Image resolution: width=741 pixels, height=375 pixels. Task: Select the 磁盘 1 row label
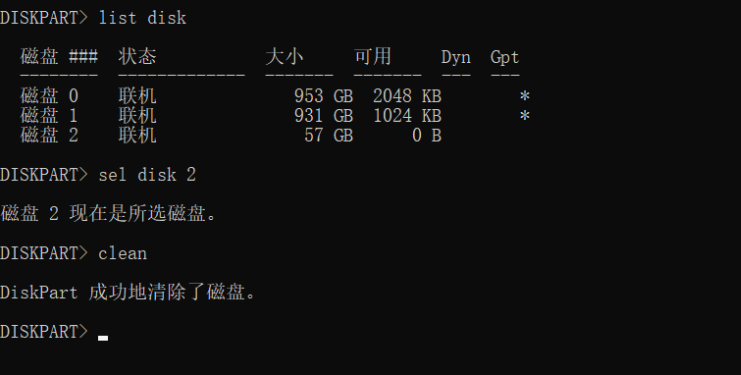49,116
